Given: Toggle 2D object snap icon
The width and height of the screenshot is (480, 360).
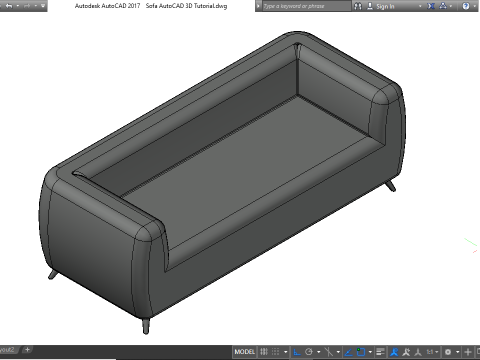Looking at the screenshot, I should coord(361,352).
